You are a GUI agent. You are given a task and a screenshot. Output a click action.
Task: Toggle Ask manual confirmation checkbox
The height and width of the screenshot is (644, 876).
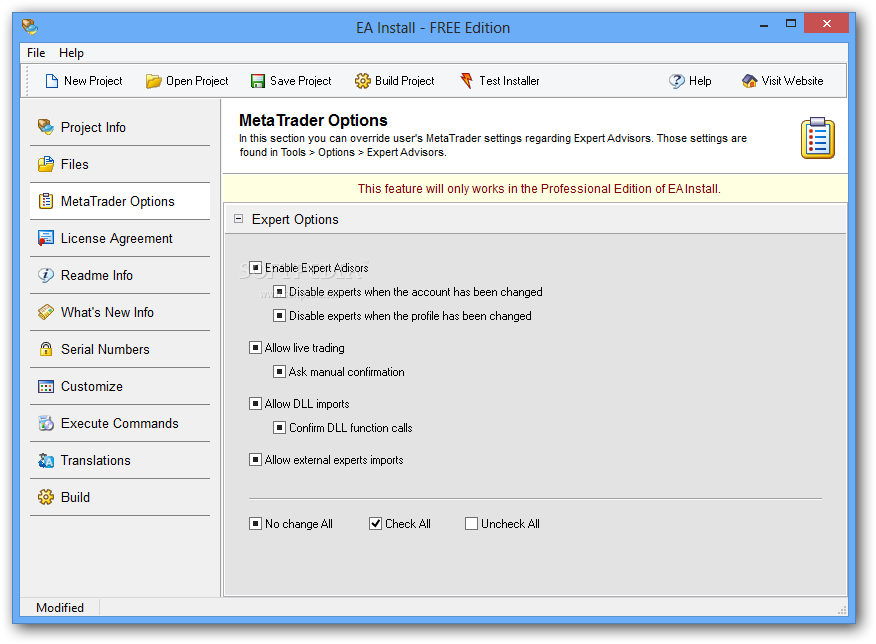(x=279, y=372)
